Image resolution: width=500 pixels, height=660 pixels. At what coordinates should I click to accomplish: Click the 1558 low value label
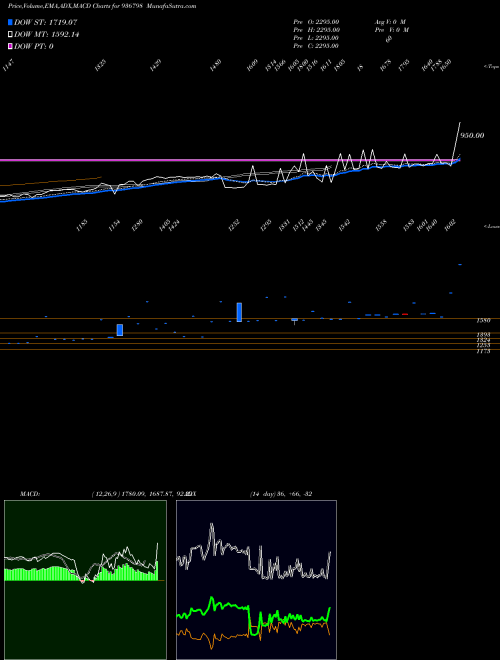(x=381, y=226)
